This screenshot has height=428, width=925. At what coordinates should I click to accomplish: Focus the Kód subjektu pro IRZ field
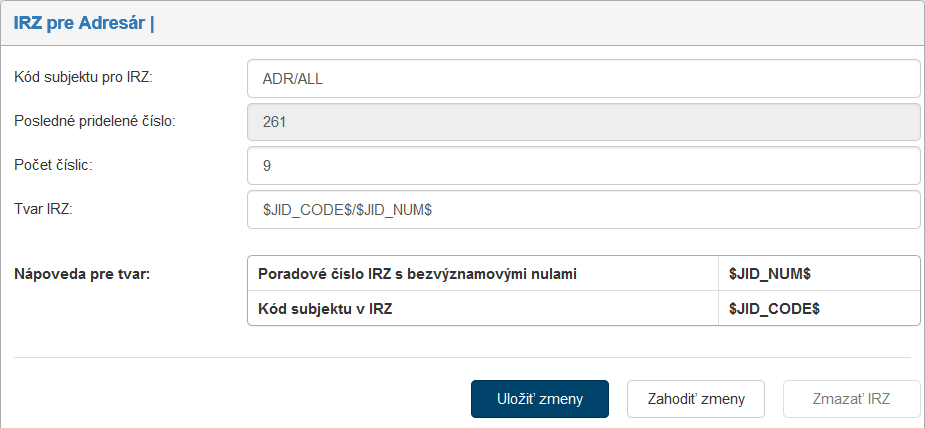(582, 79)
